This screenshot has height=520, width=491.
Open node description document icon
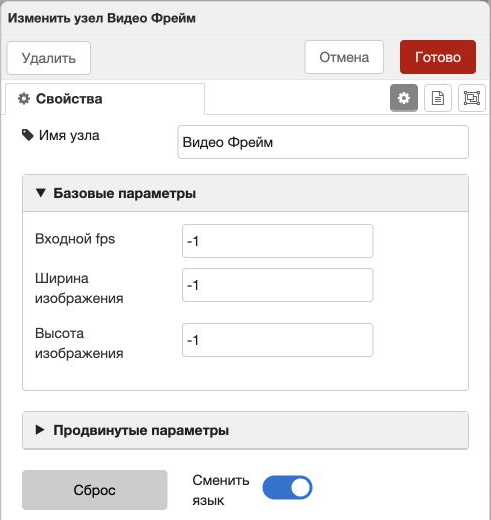(438, 98)
